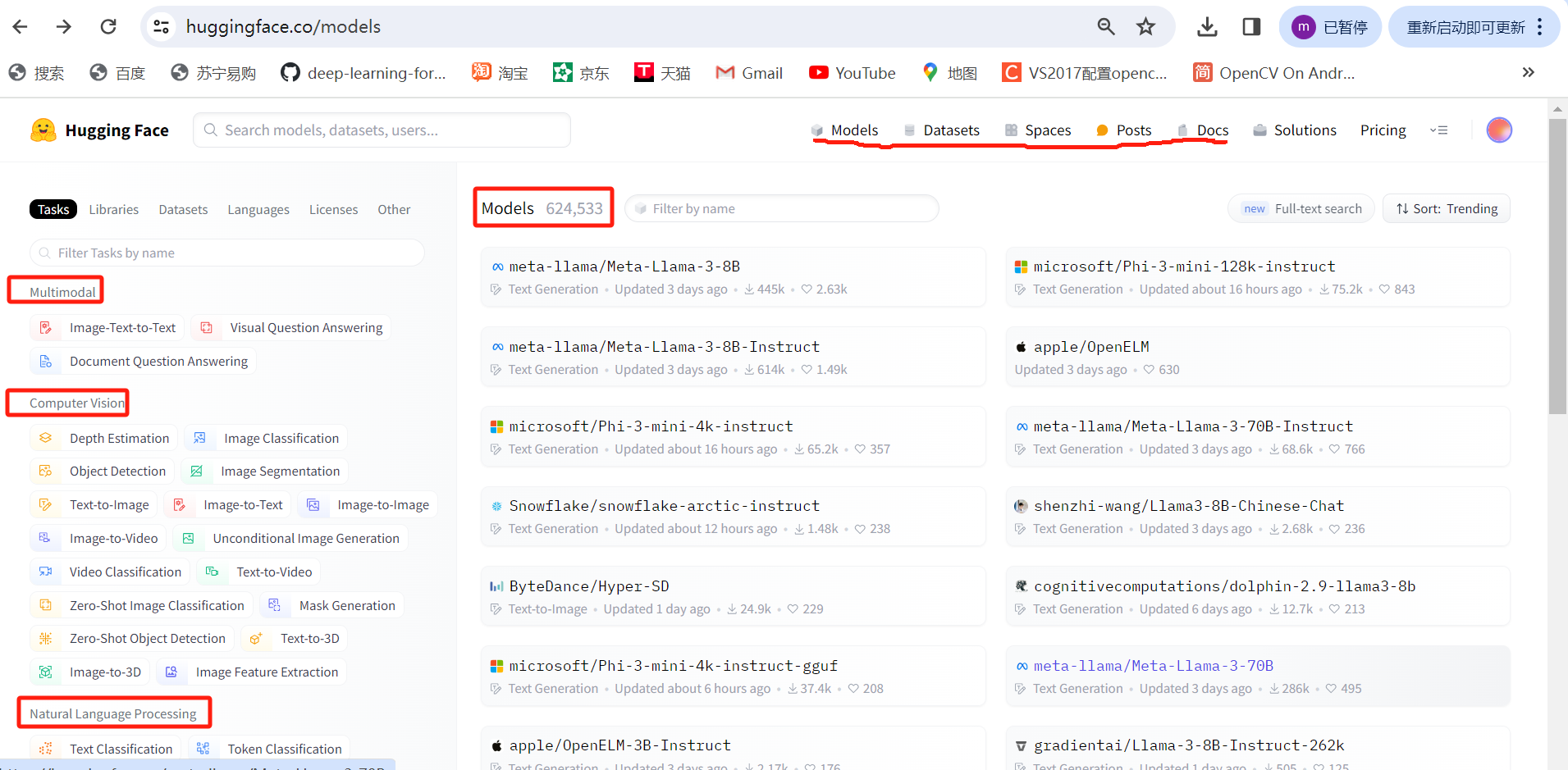Click the site info icon in address bar
The image size is (1568, 770).
pyautogui.click(x=162, y=27)
